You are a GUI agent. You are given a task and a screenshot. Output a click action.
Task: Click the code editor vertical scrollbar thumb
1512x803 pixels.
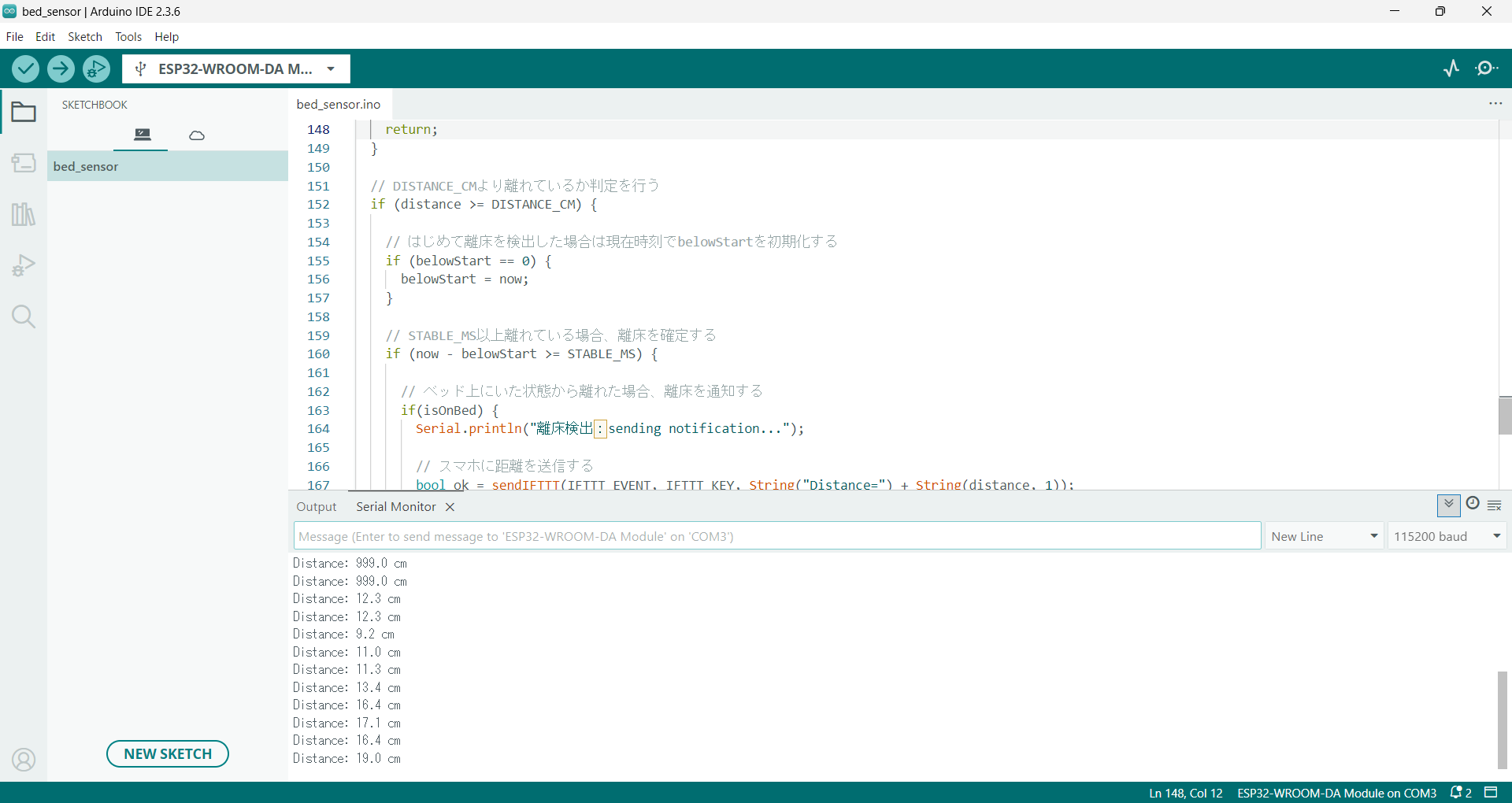1505,416
